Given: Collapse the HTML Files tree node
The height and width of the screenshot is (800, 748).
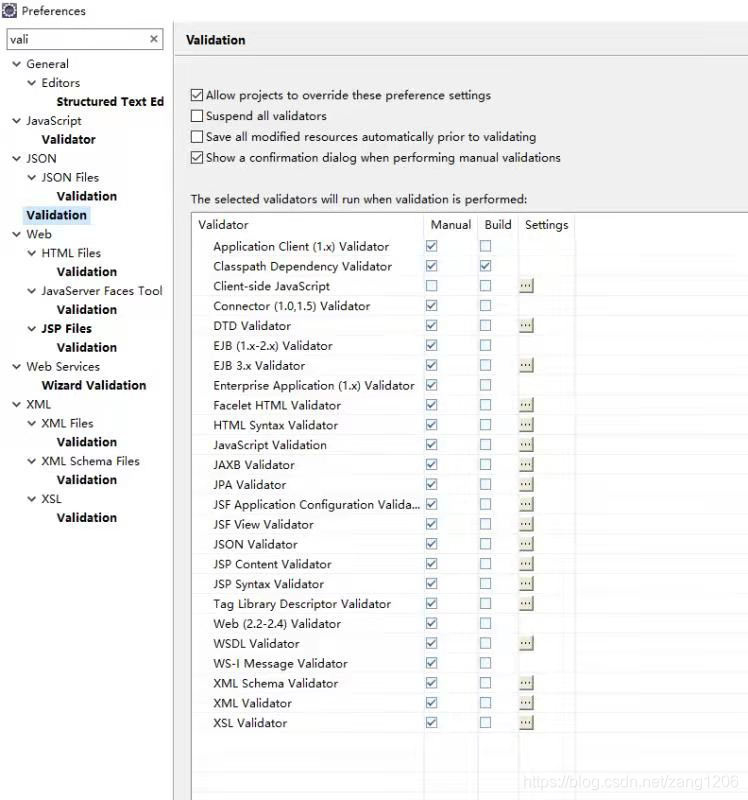Looking at the screenshot, I should (32, 253).
